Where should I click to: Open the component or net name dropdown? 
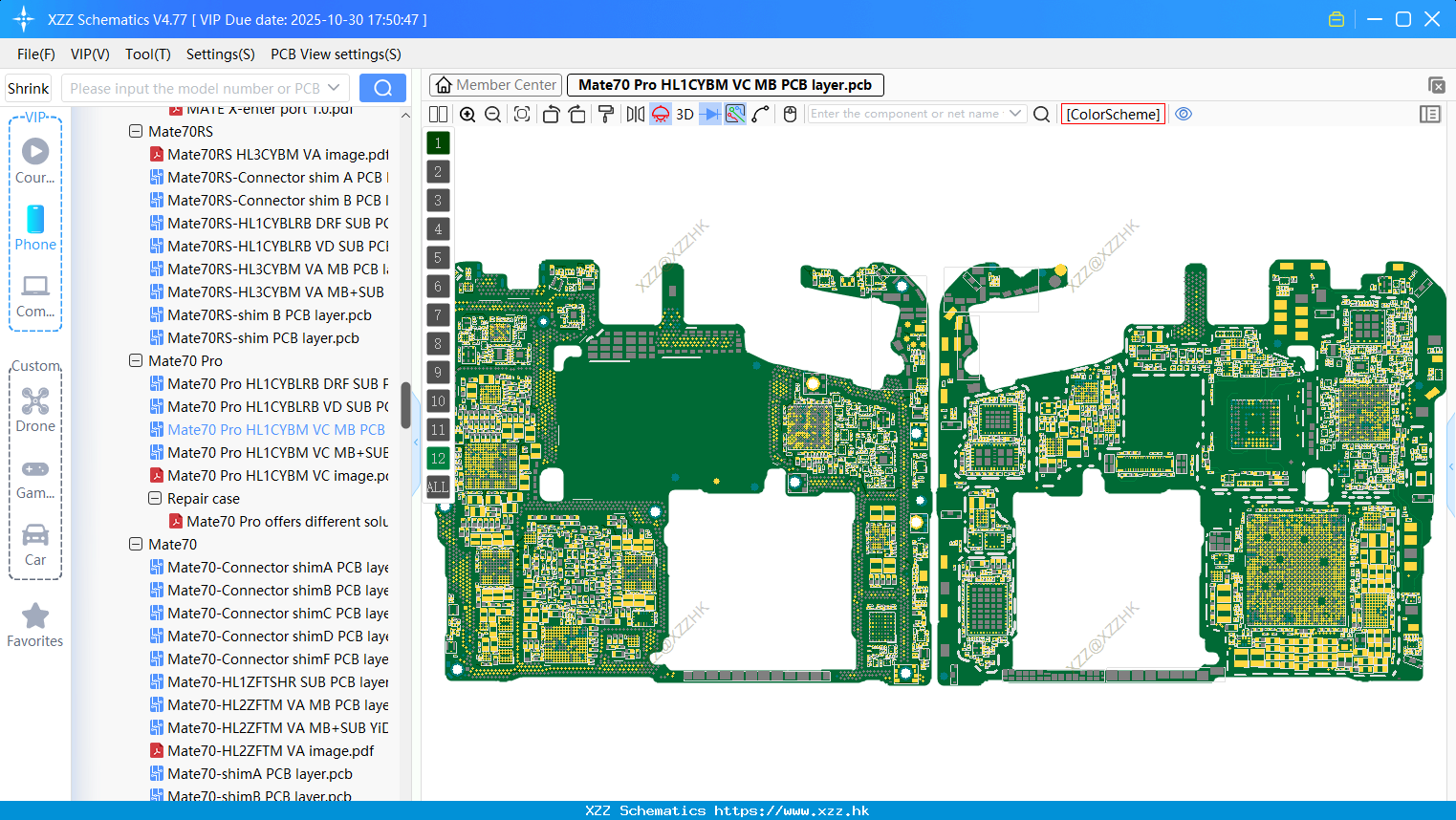tap(1015, 114)
